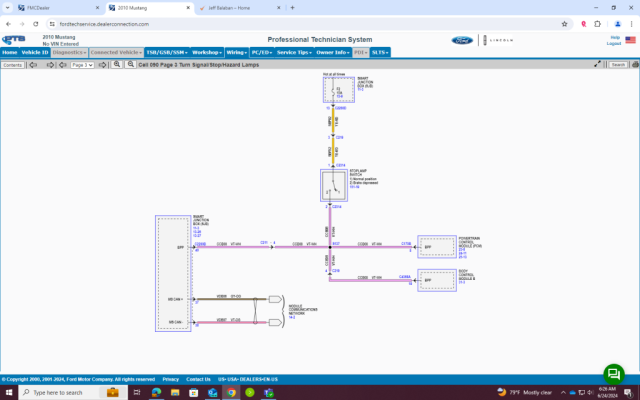This screenshot has height=400, width=640.
Task: Click the Stoplamp Switch component box
Action: coord(334,185)
